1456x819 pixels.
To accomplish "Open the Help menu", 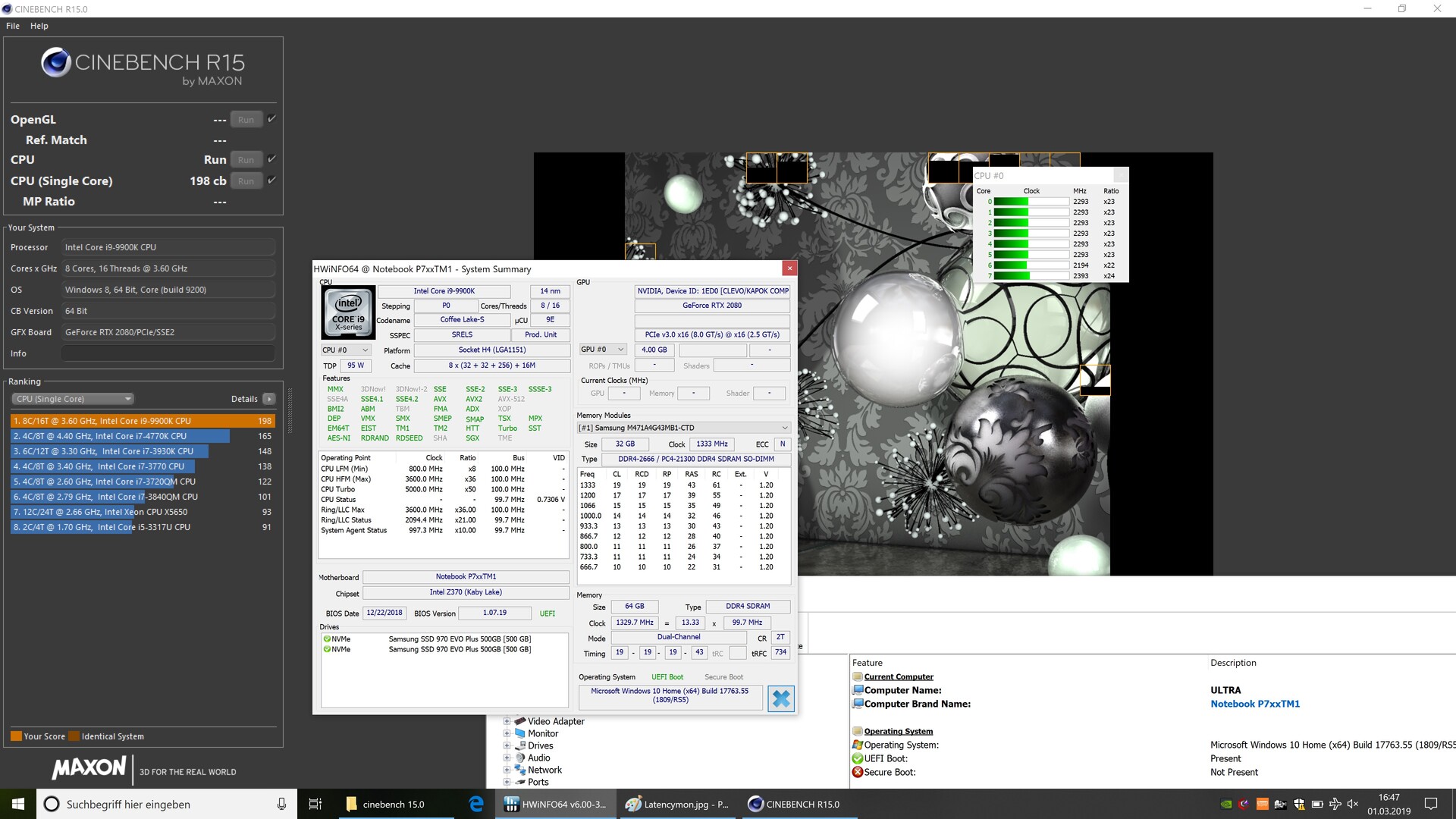I will coord(39,26).
